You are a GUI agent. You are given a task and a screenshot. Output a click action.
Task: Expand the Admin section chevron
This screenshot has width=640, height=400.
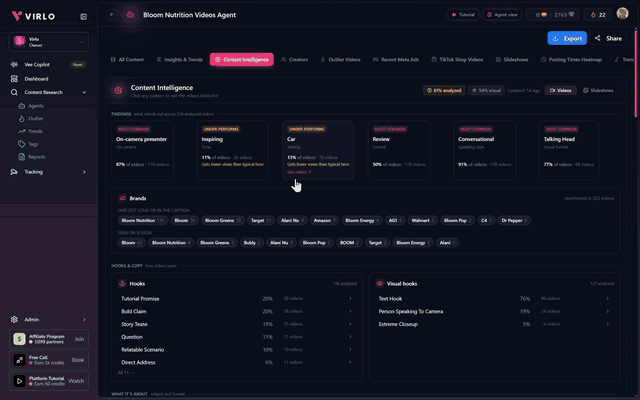point(84,320)
